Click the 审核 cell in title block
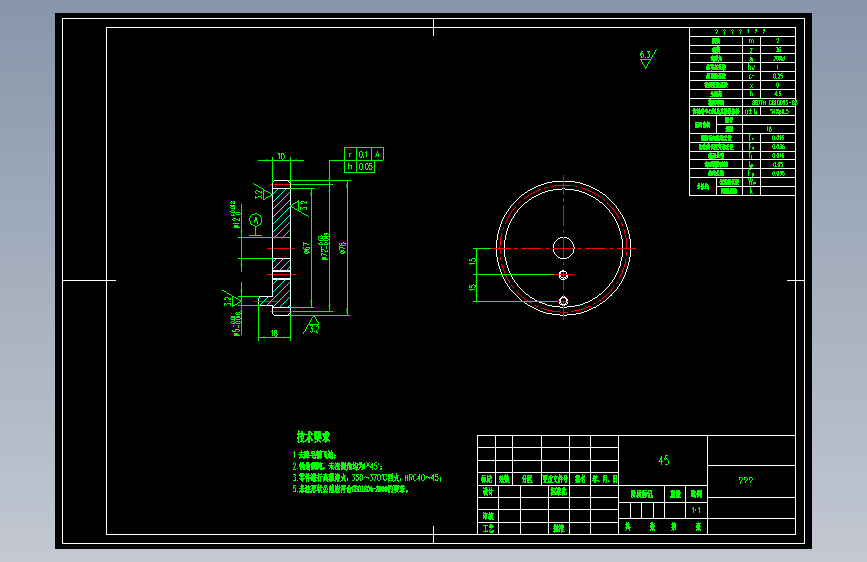This screenshot has height=562, width=867. point(488,516)
